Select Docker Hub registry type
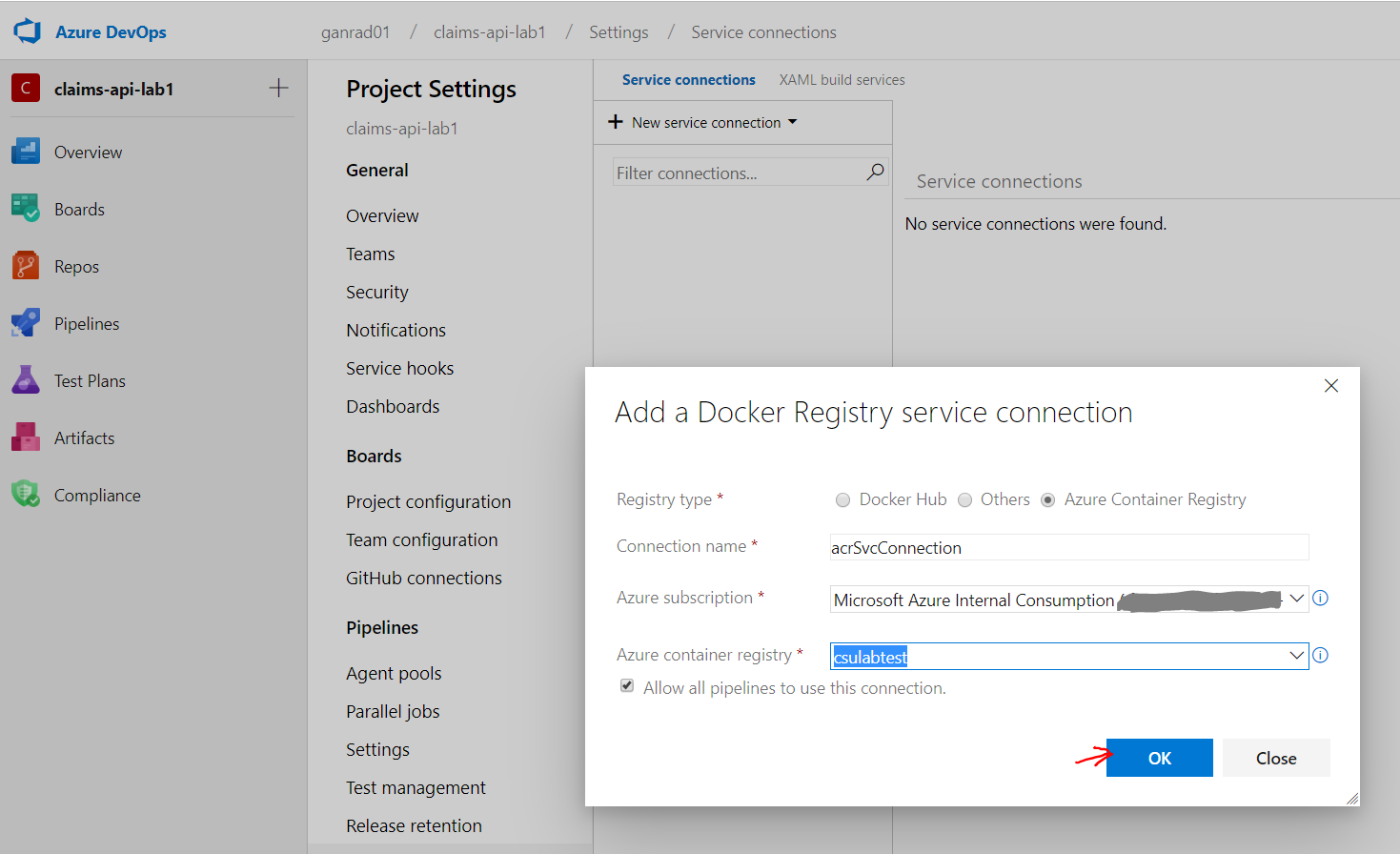1400x854 pixels. click(842, 500)
